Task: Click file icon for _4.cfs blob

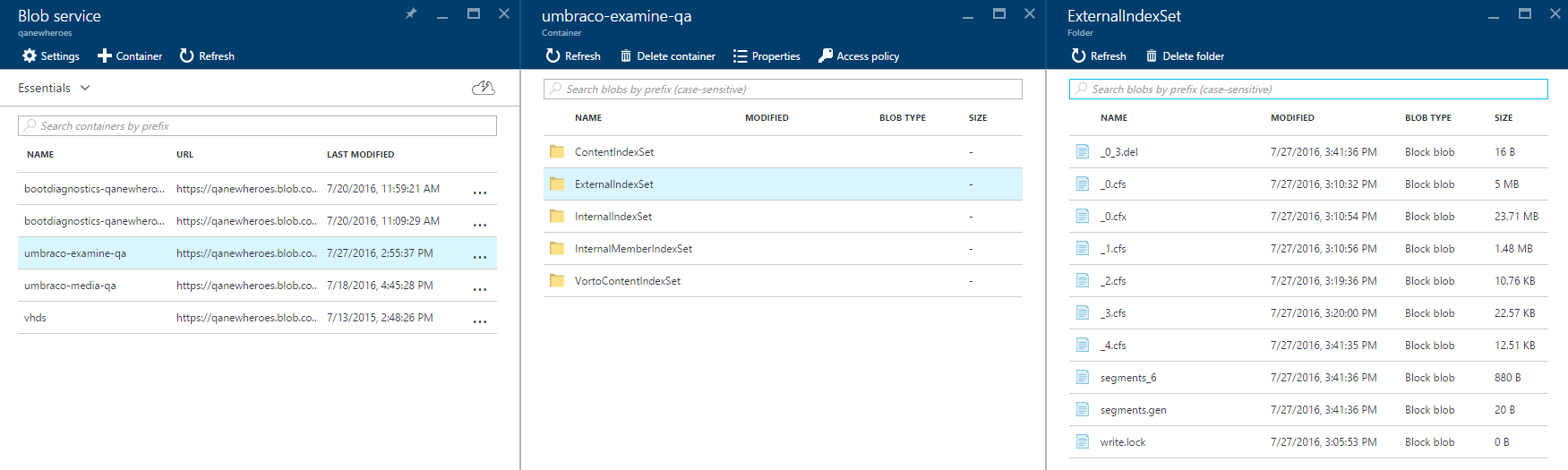Action: [1083, 345]
